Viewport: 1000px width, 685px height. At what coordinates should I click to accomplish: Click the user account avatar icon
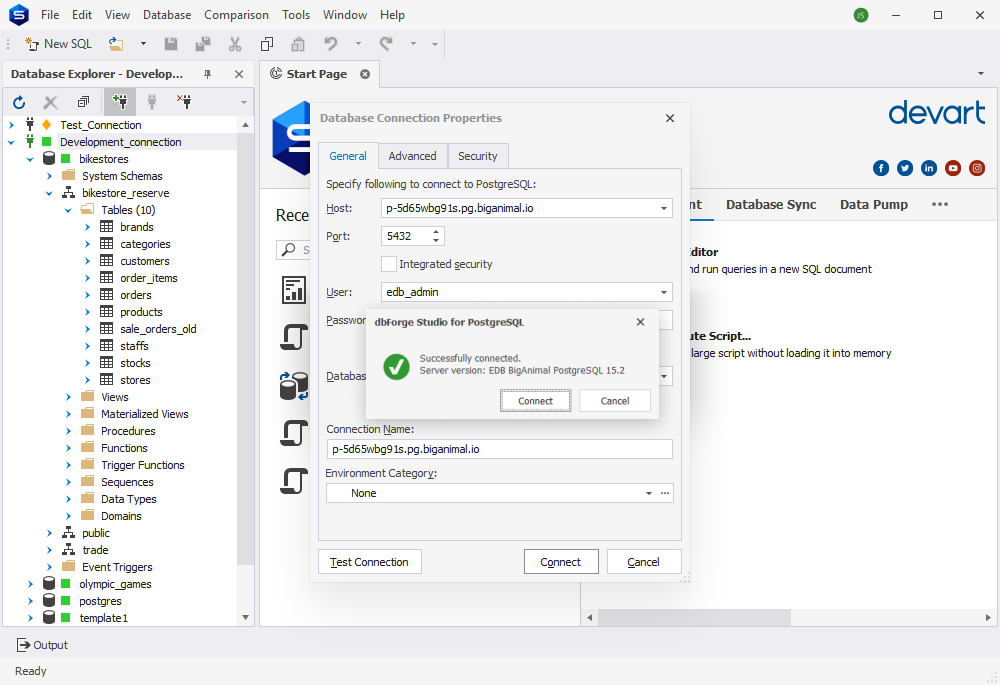click(861, 15)
